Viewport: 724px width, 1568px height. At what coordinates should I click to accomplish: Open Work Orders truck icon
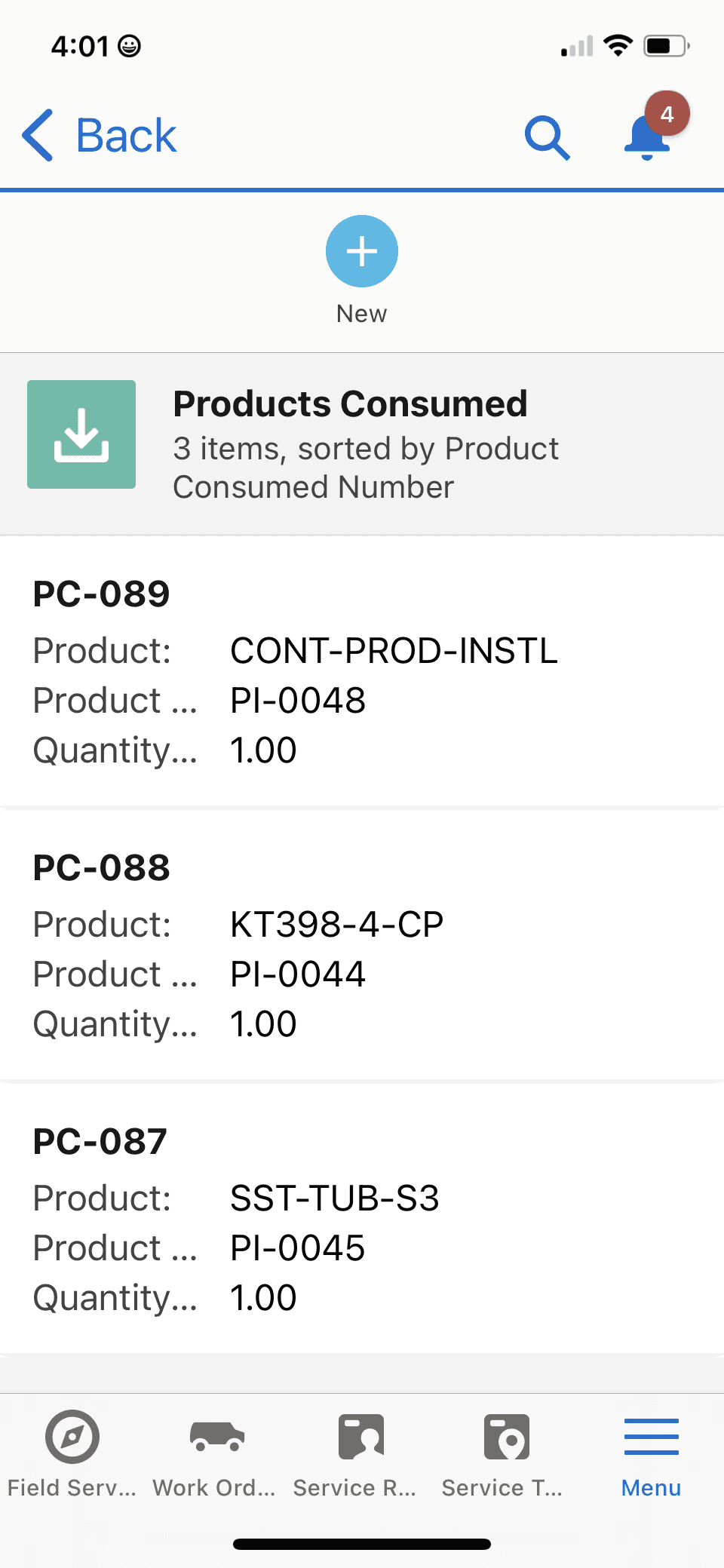coord(217,1437)
